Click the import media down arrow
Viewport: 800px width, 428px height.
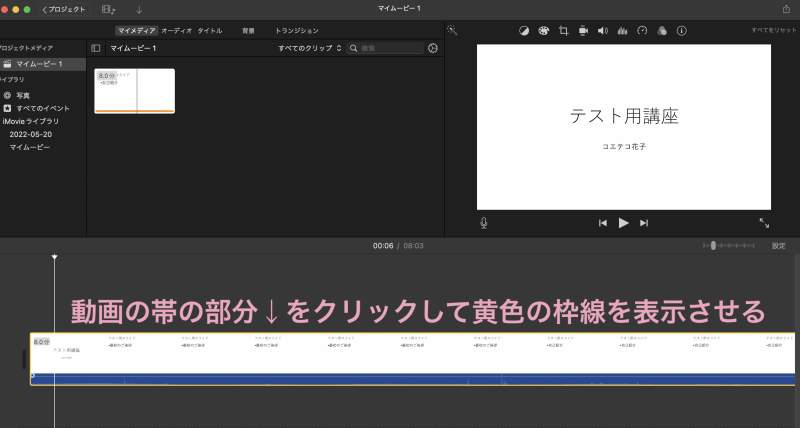click(139, 9)
